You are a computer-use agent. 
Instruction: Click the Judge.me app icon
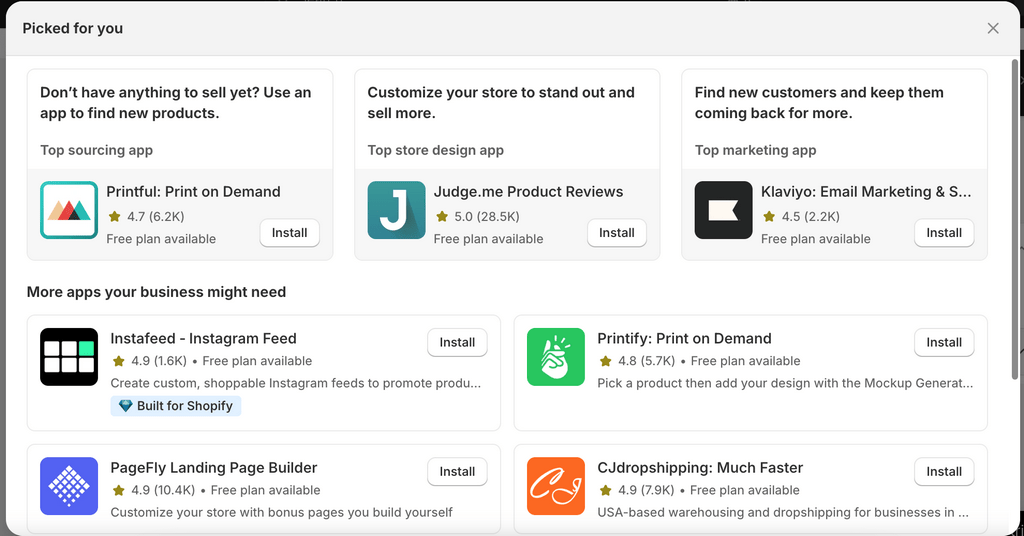point(396,210)
